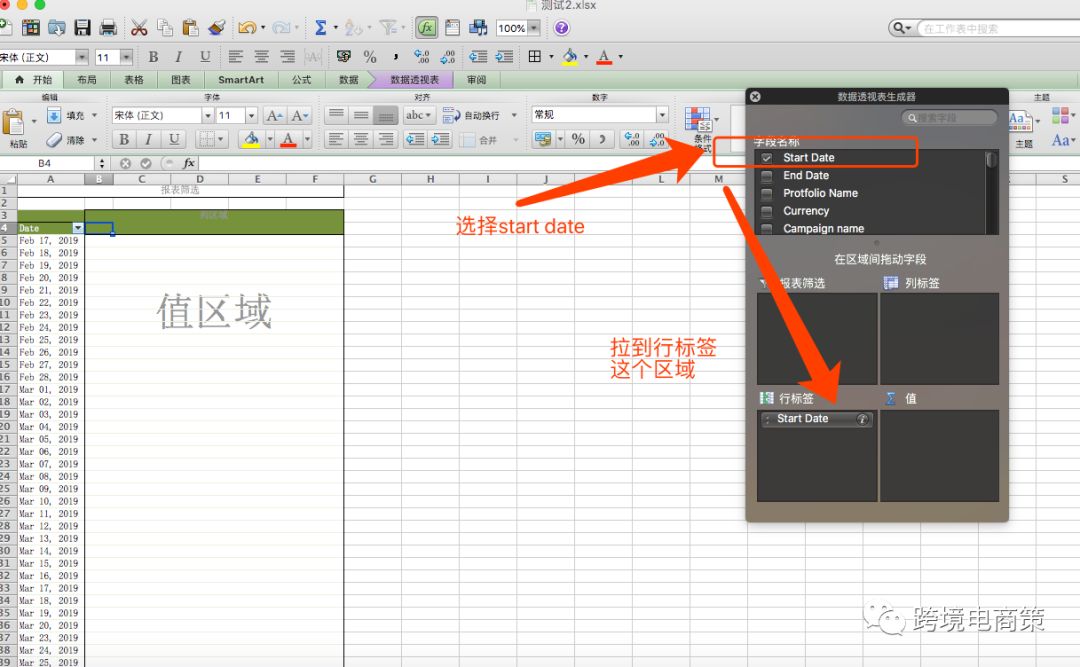Click the Media Browser icon beside zoom box
Viewport: 1080px width, 667px height.
pos(478,28)
